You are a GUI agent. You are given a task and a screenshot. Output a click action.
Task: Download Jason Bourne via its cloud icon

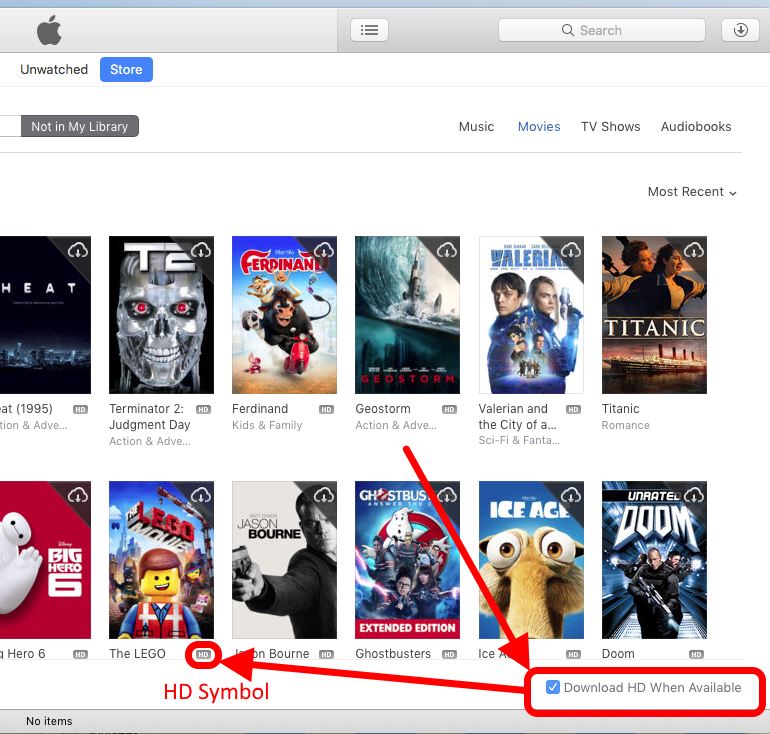(x=324, y=496)
